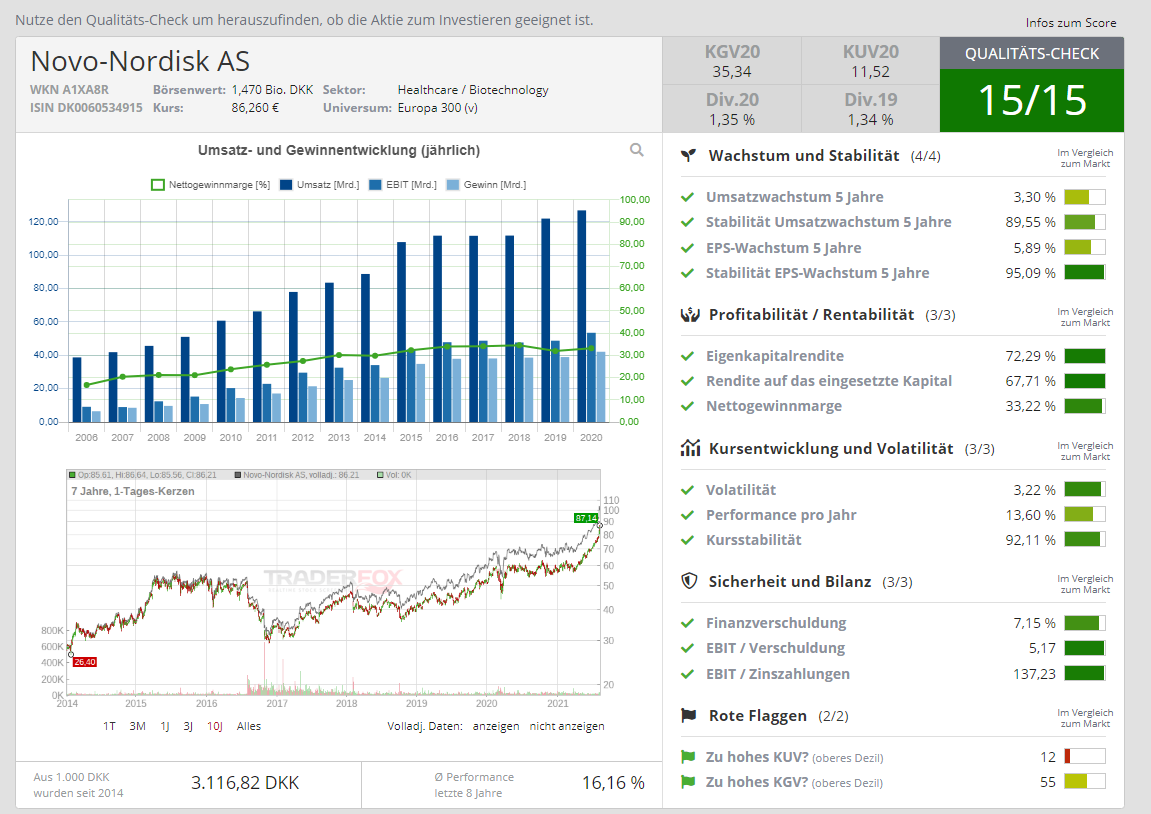The width and height of the screenshot is (1151, 814).
Task: Click the plant icon beside Wachstum und Stabilität
Action: tap(688, 156)
